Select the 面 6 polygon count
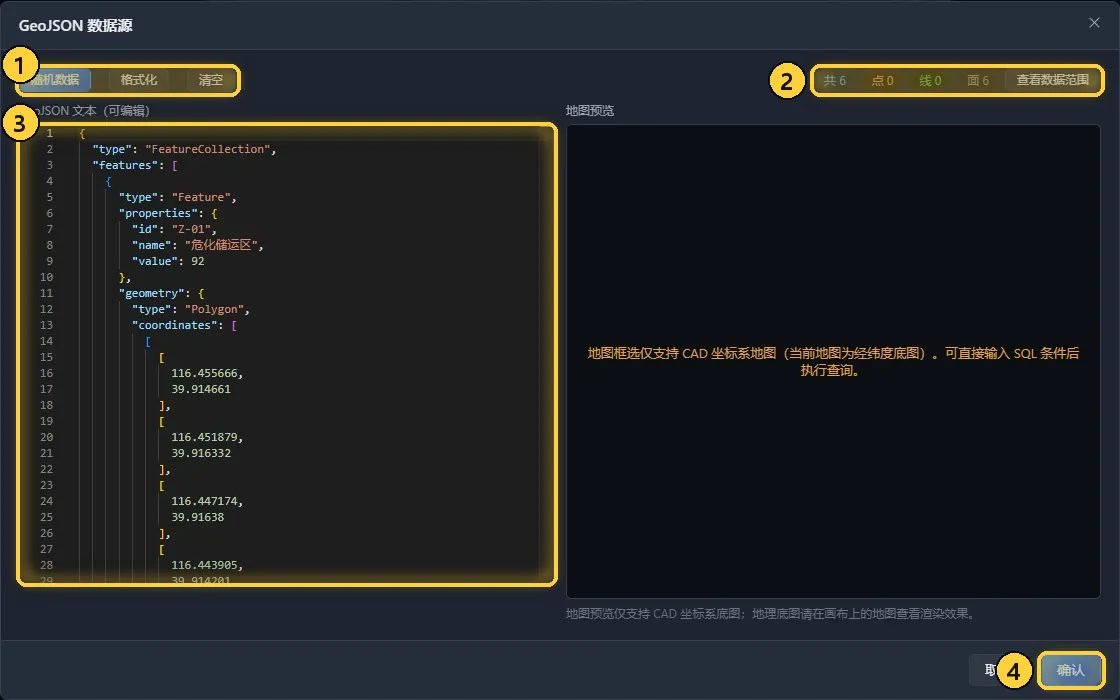 (x=978, y=81)
